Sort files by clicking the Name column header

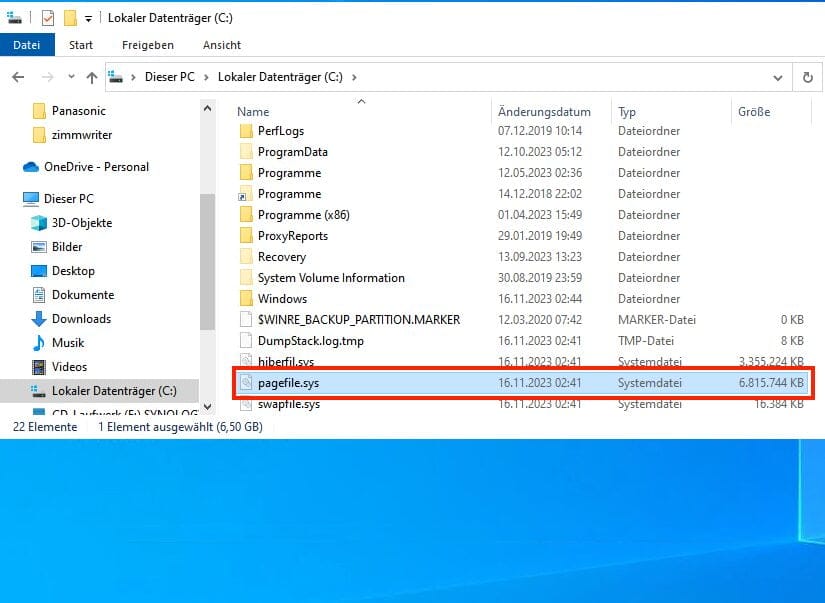(x=253, y=111)
